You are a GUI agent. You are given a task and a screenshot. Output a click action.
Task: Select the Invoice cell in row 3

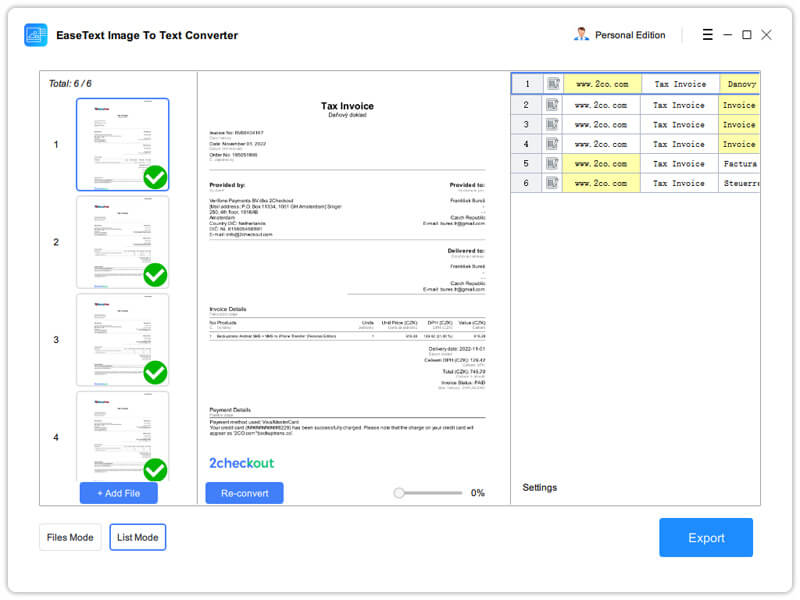pyautogui.click(x=739, y=124)
